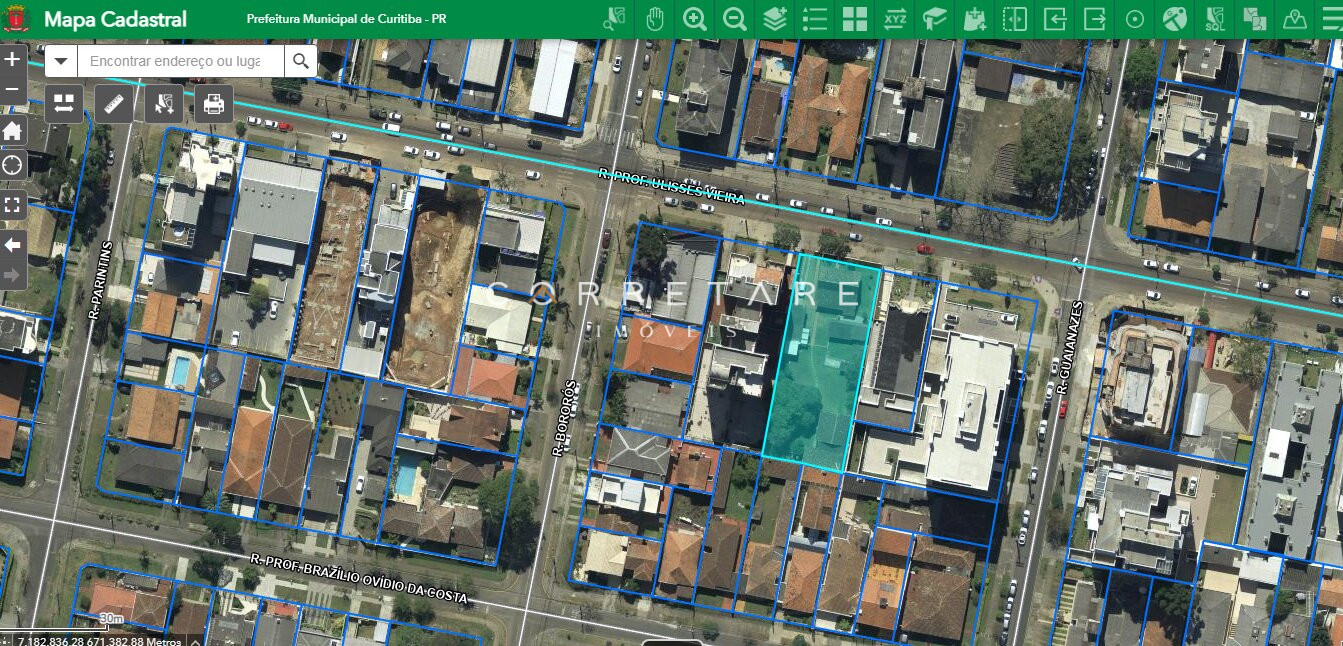
Task: Go back to previous map extent
Action: [13, 244]
